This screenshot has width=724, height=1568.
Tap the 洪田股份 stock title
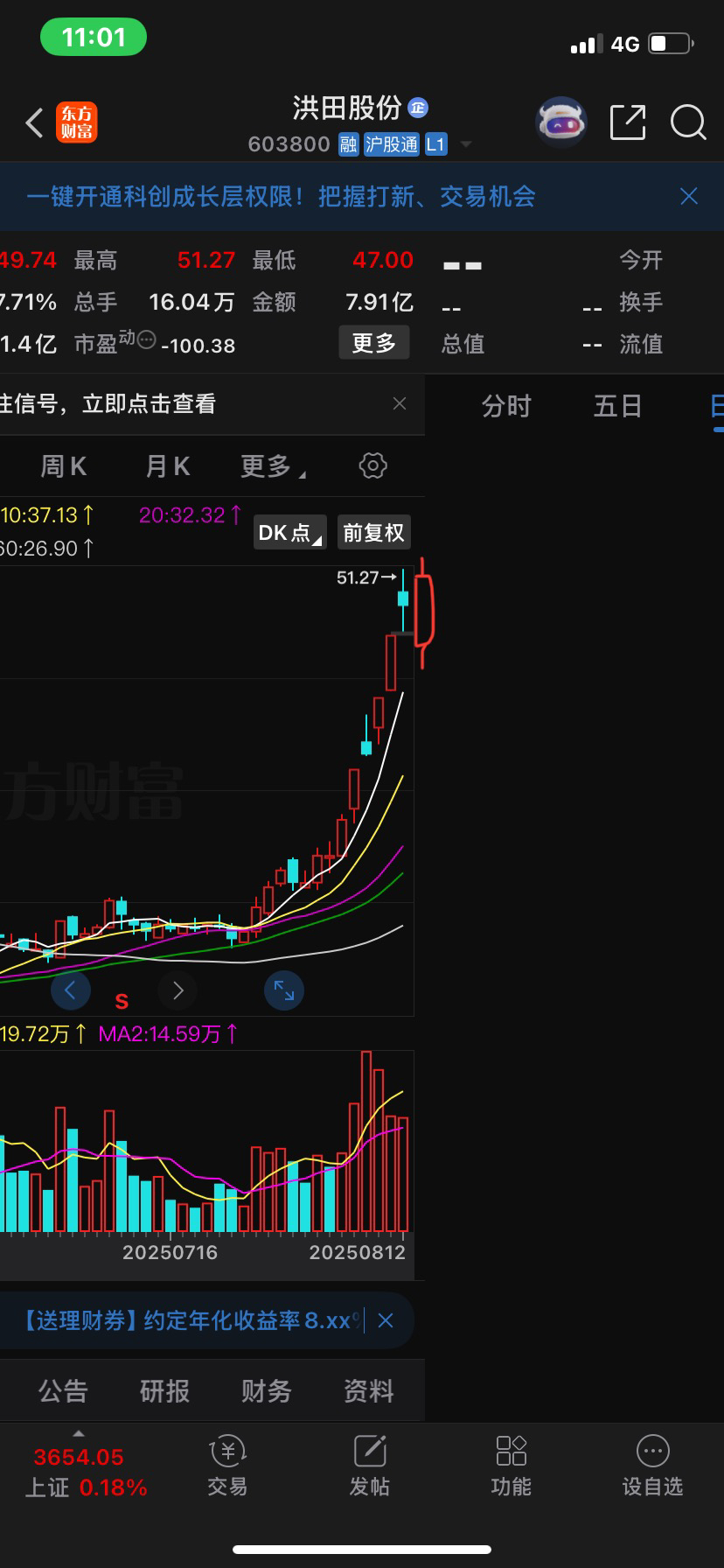coord(347,108)
